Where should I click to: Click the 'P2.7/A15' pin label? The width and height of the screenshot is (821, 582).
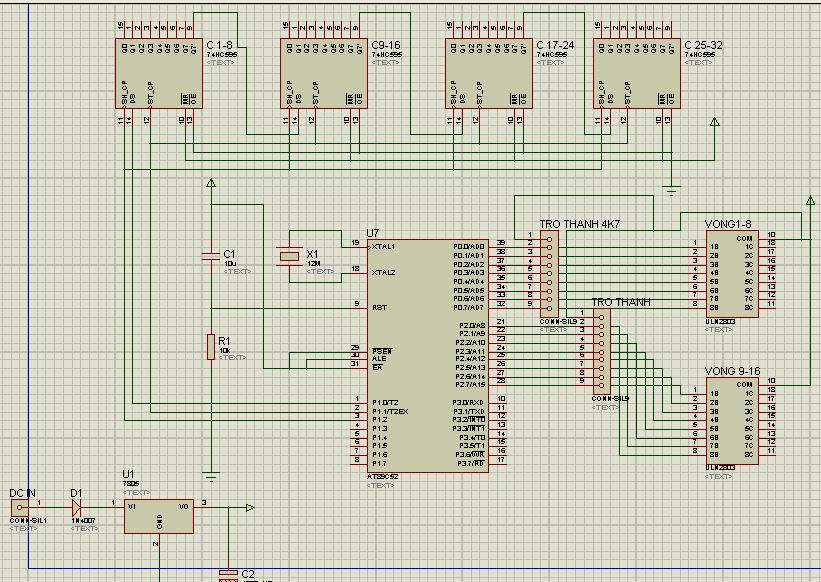(x=470, y=385)
